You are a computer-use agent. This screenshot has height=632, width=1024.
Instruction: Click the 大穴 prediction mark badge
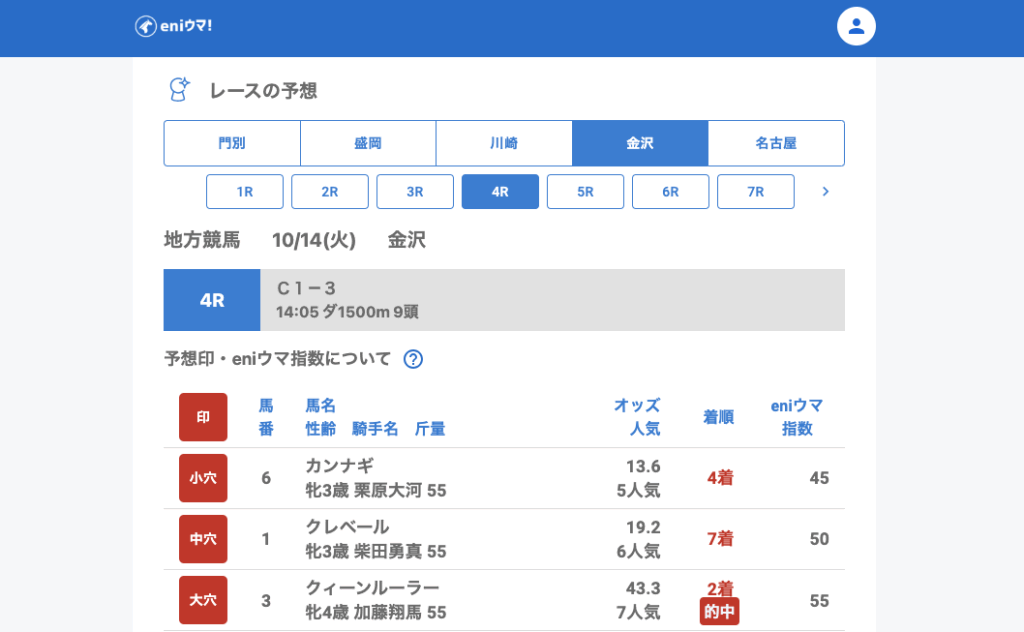(203, 600)
